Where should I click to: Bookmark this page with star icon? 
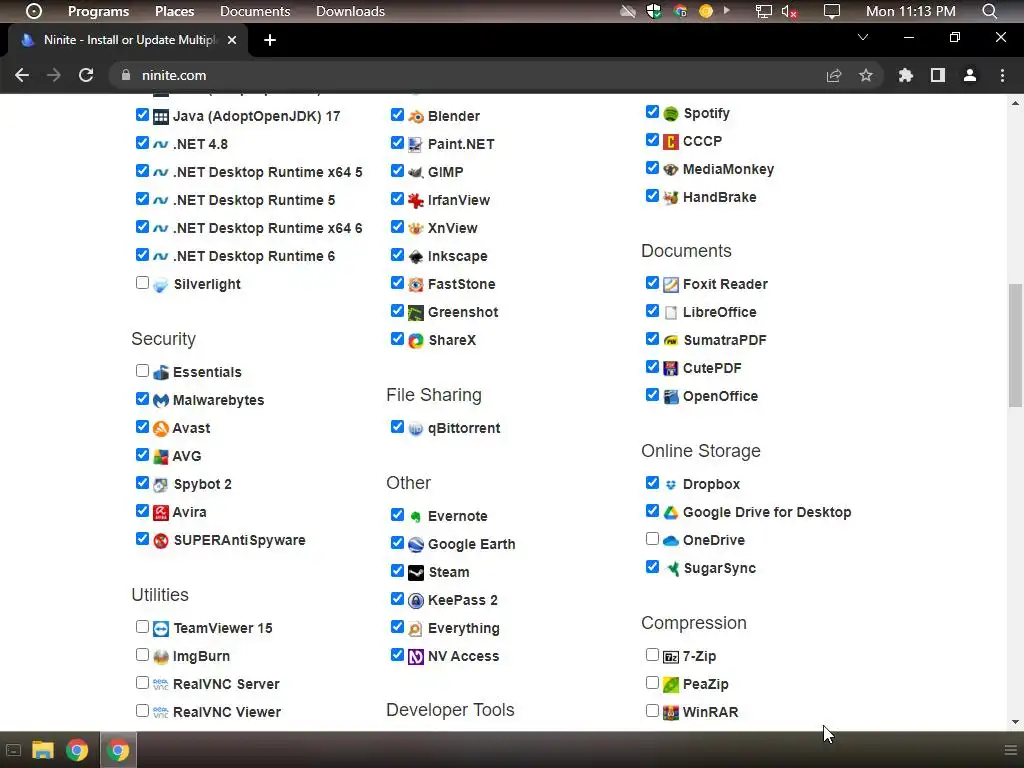pos(865,75)
